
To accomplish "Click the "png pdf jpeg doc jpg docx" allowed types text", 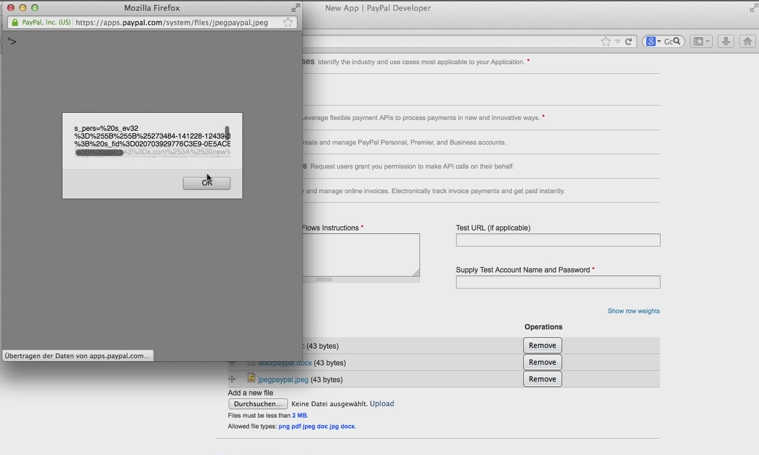I will (x=317, y=426).
